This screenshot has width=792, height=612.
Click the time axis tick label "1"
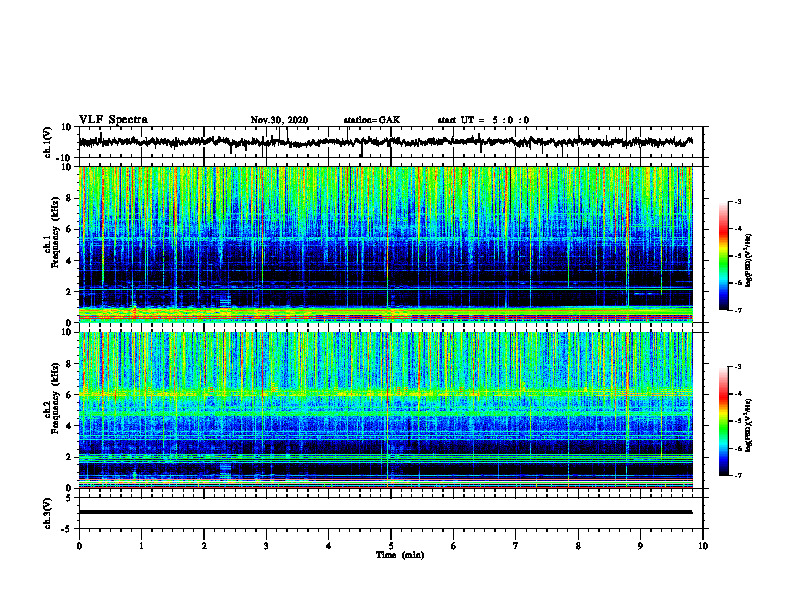[141, 546]
